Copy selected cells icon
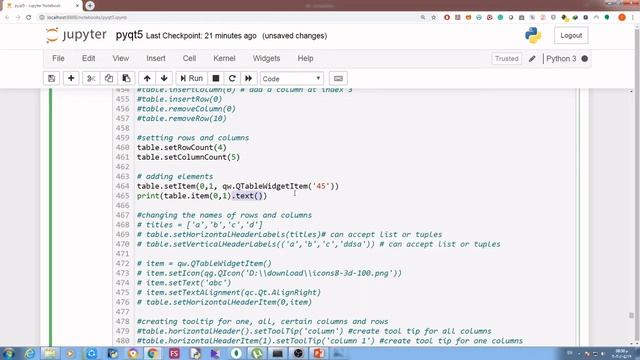This screenshot has height=360, width=640. 109,78
